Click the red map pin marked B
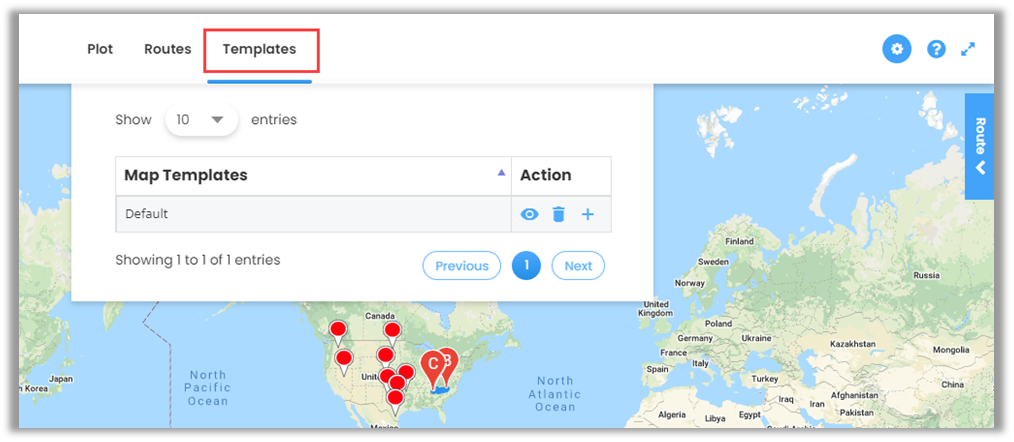 click(448, 360)
